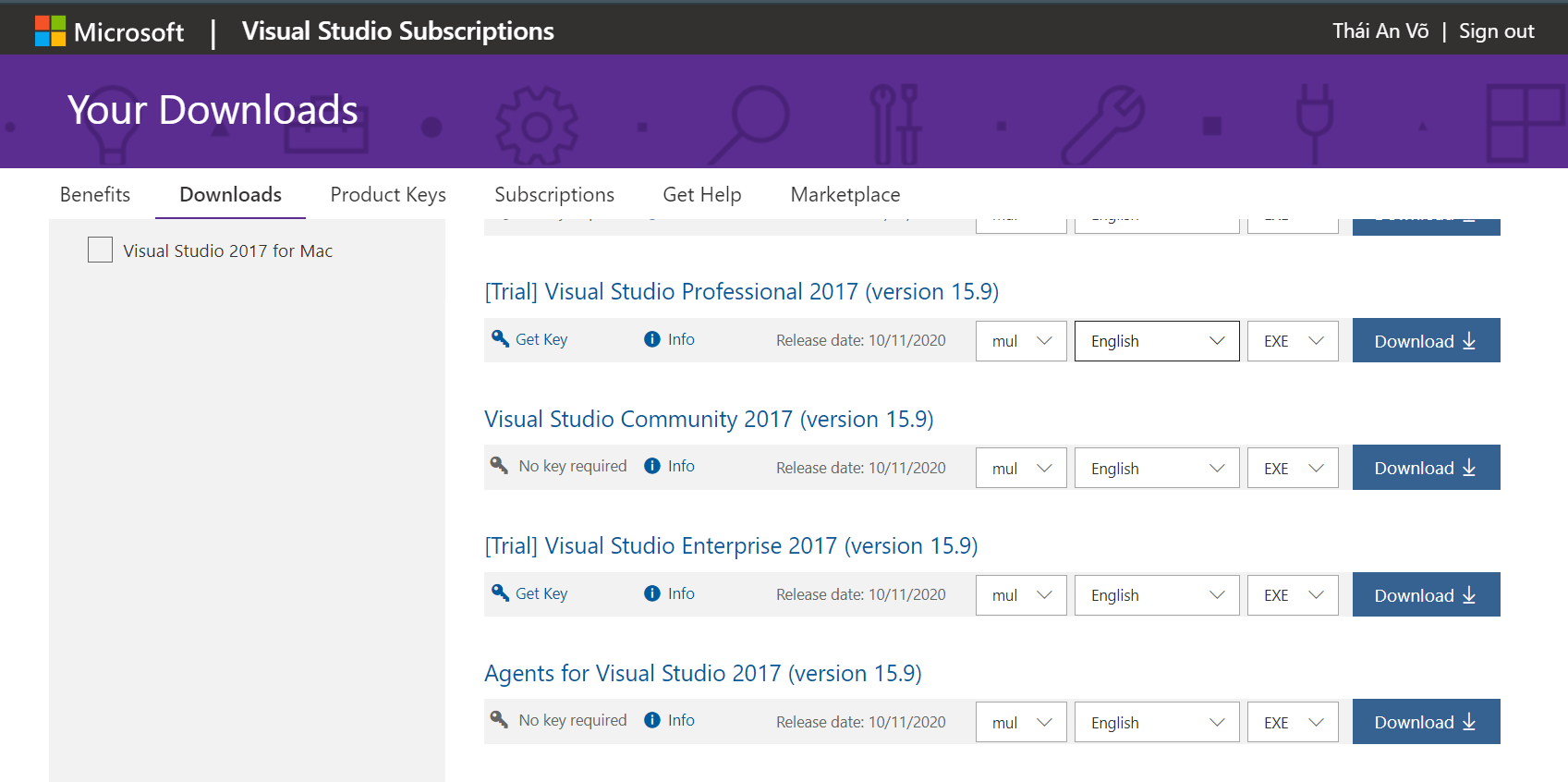
Task: Download Agents for Visual Studio 2017
Action: tap(1426, 722)
